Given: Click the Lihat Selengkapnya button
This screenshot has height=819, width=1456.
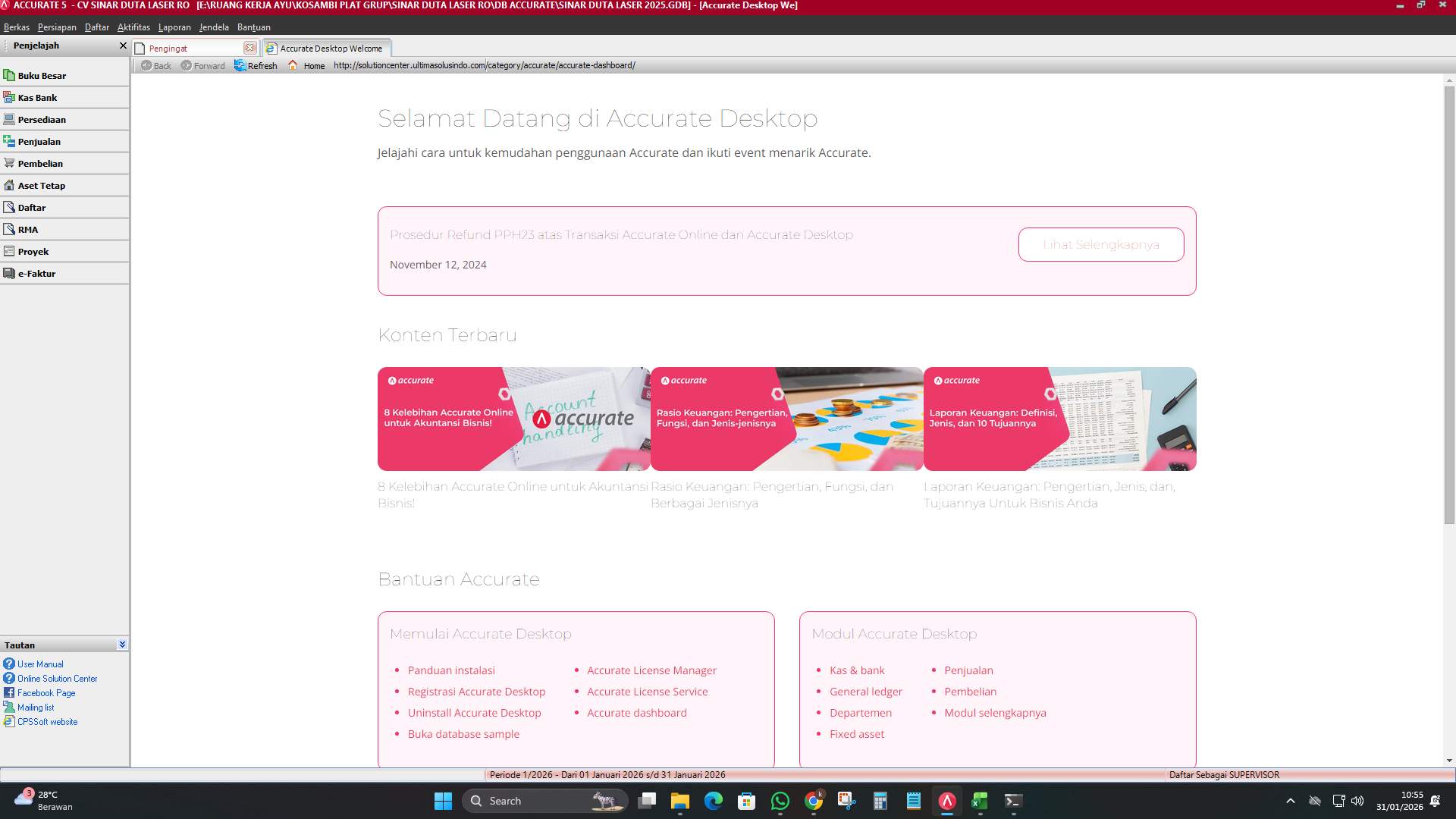Looking at the screenshot, I should [1100, 244].
